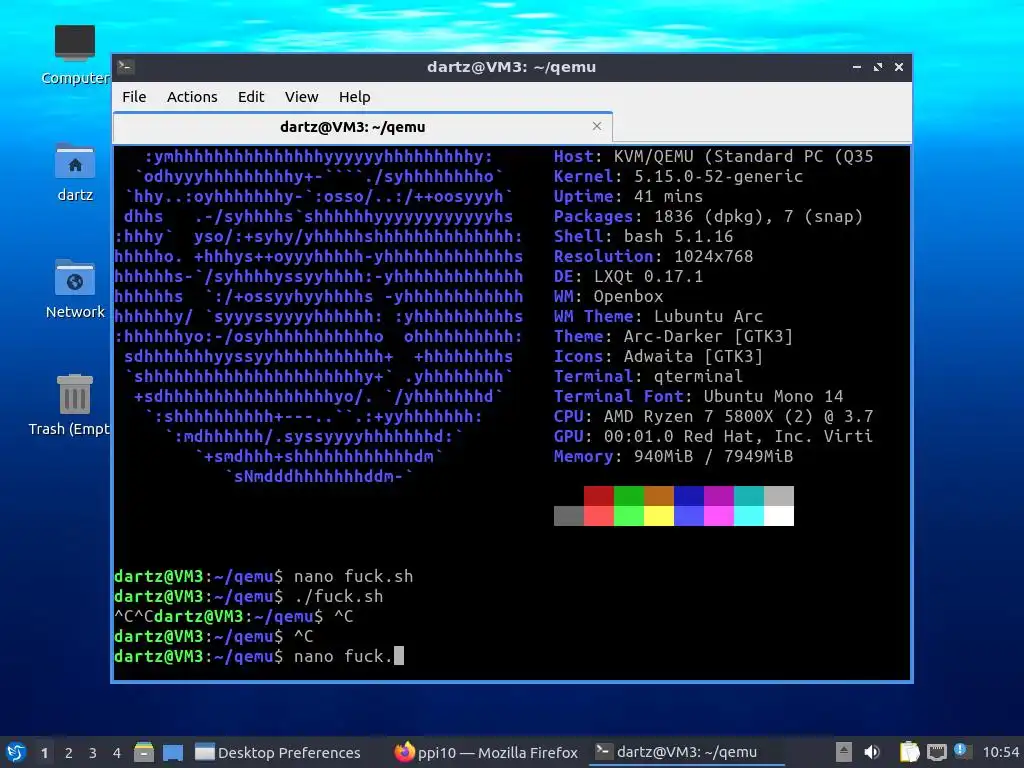The height and width of the screenshot is (768, 1024).
Task: Click the show desktop panel icon
Action: pyautogui.click(x=173, y=752)
